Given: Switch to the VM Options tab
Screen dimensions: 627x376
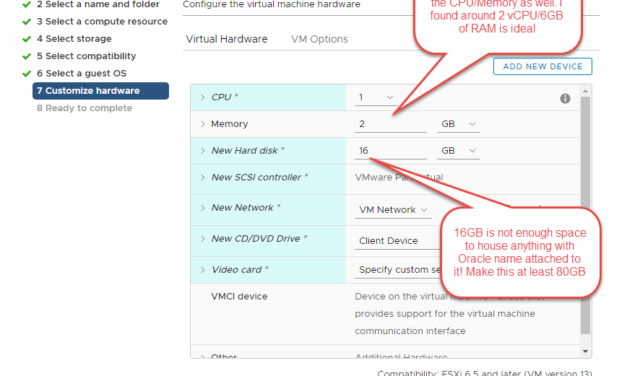Looking at the screenshot, I should click(x=319, y=39).
